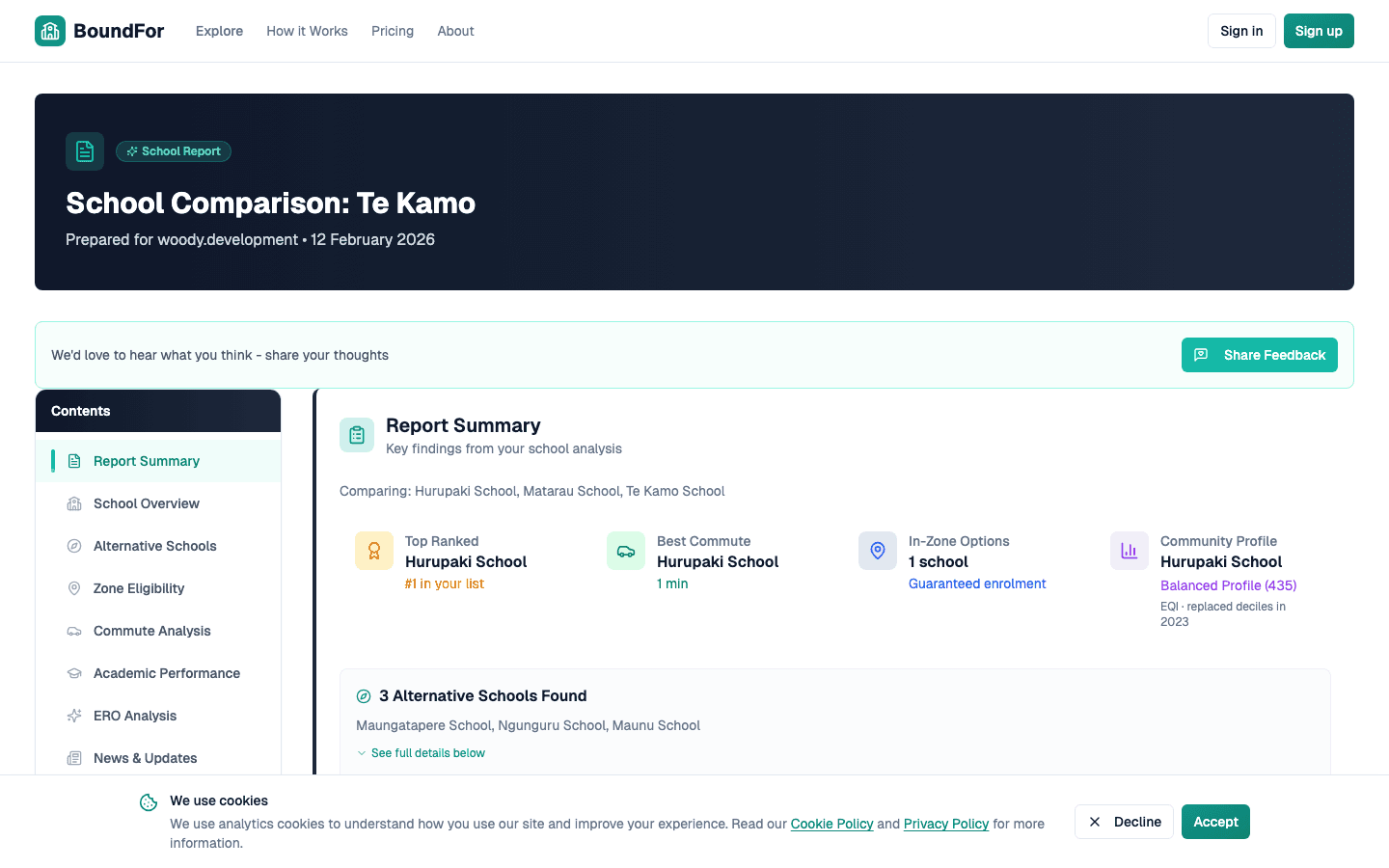Expand the alternative schools full details
The width and height of the screenshot is (1389, 868).
tap(422, 752)
